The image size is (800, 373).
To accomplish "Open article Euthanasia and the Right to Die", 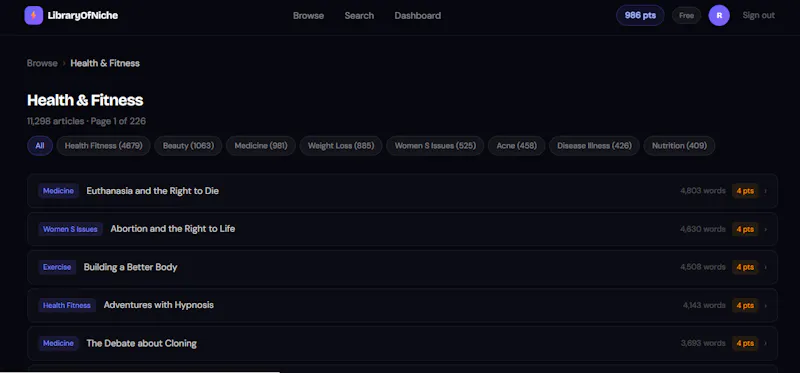I will click(x=402, y=191).
